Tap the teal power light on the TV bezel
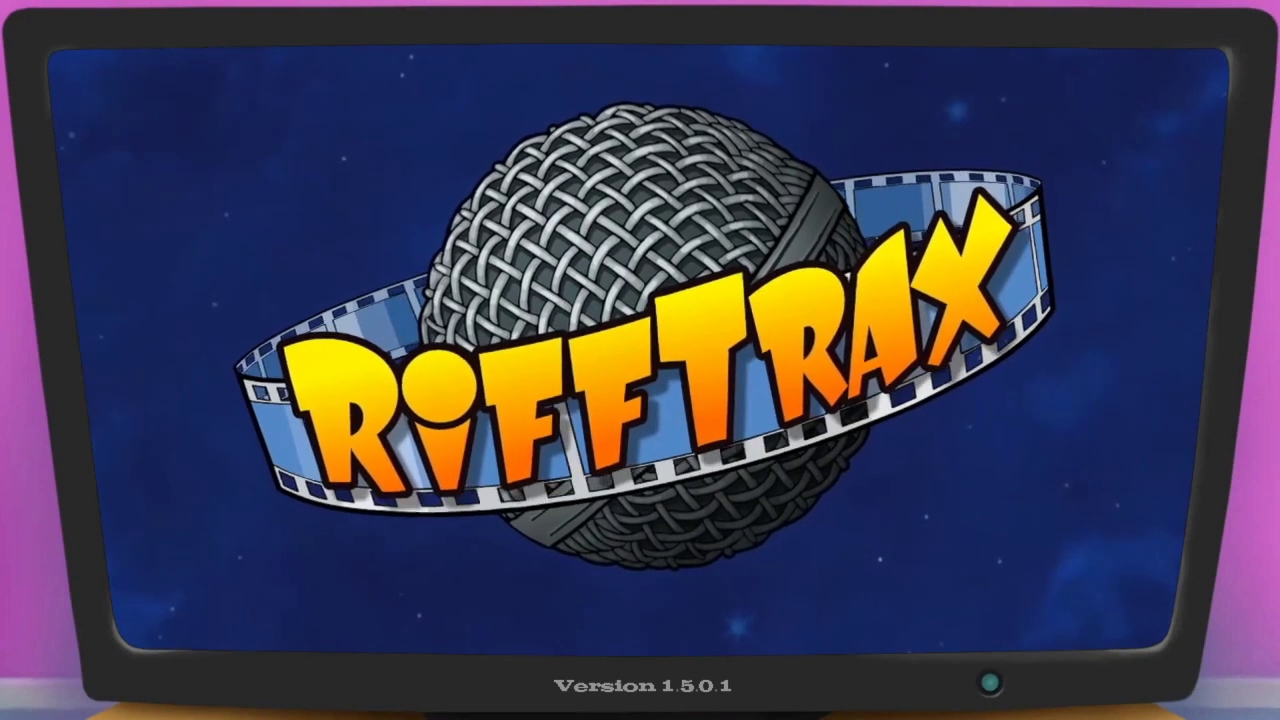 click(990, 684)
